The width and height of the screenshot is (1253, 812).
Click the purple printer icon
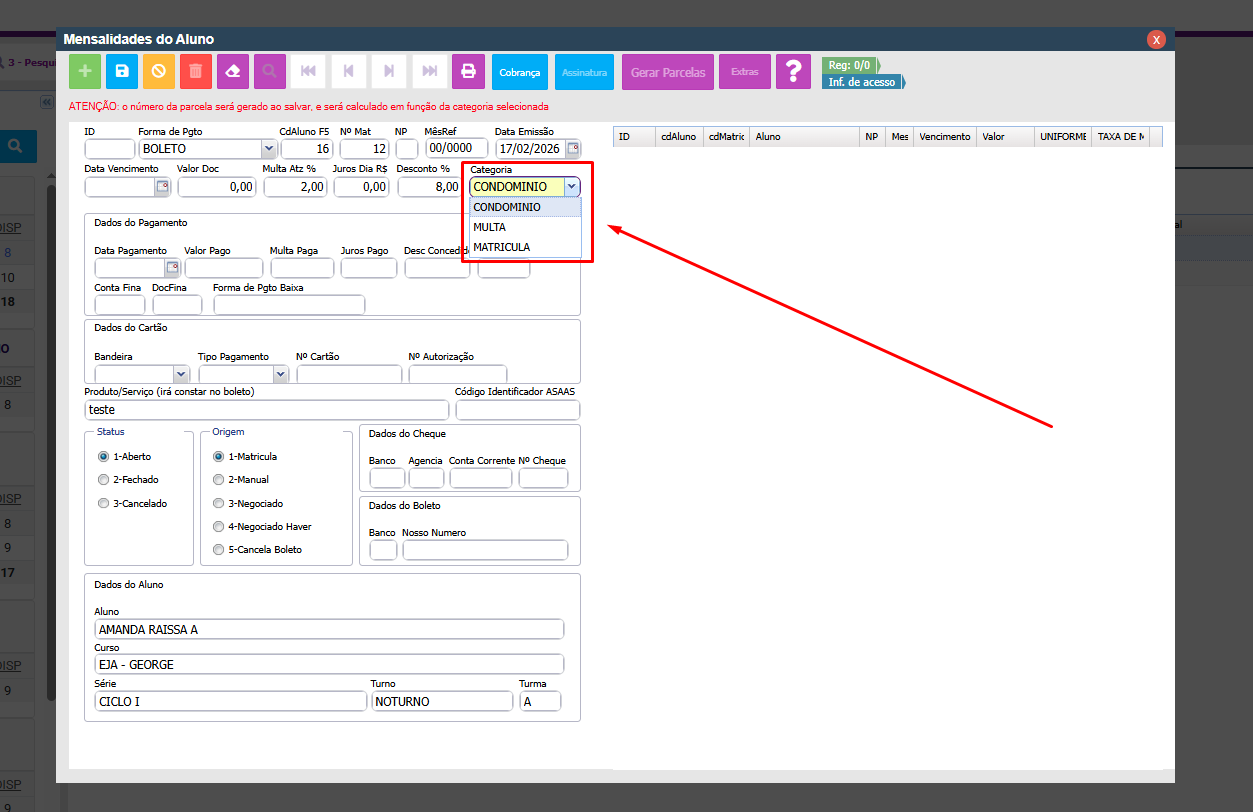(467, 72)
